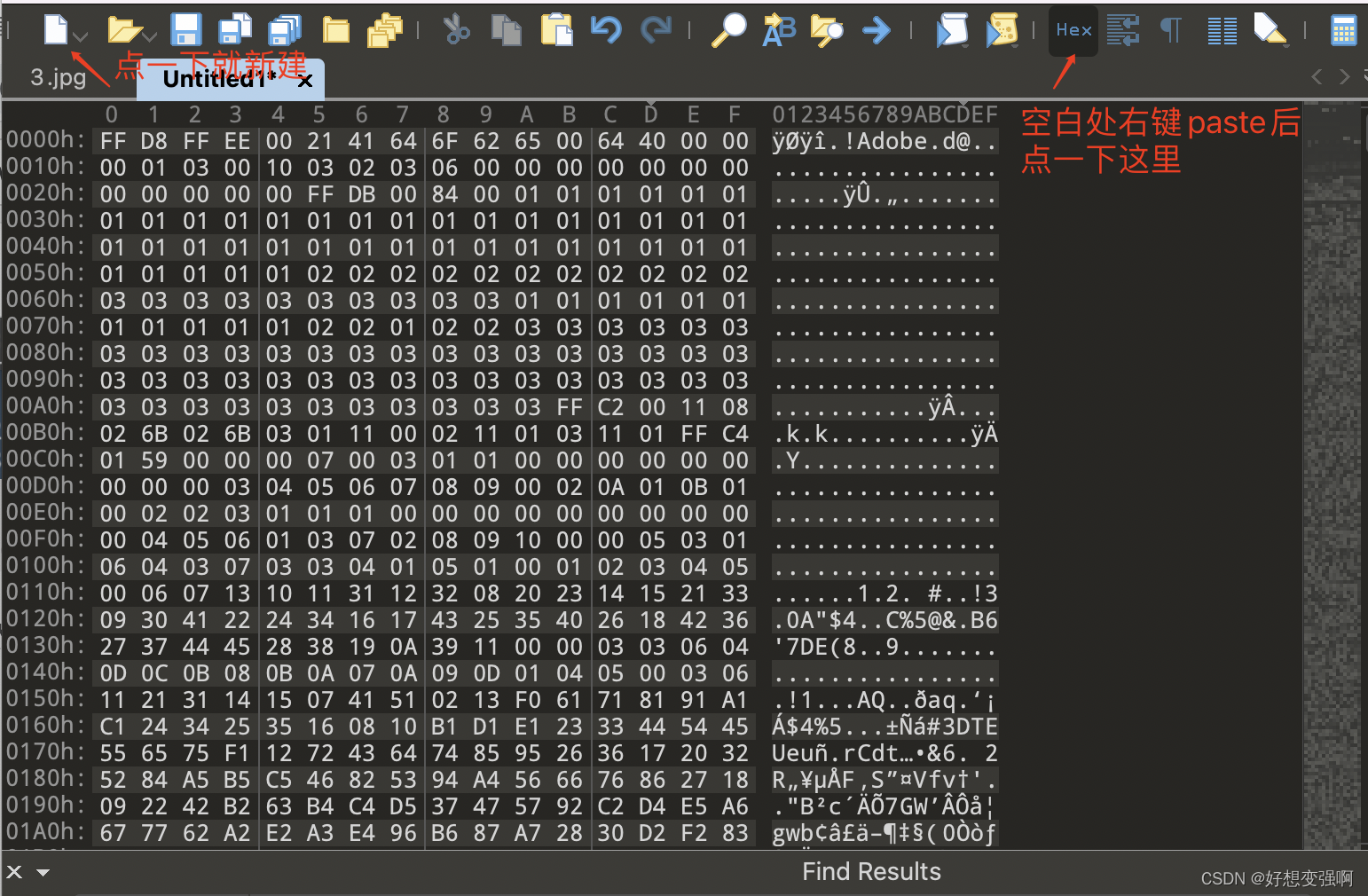
Task: Switch to the 3.jpg tab
Action: (59, 77)
